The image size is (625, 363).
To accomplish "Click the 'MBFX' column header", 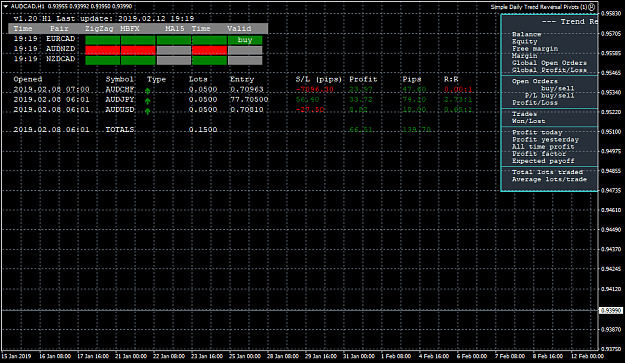I will [130, 29].
